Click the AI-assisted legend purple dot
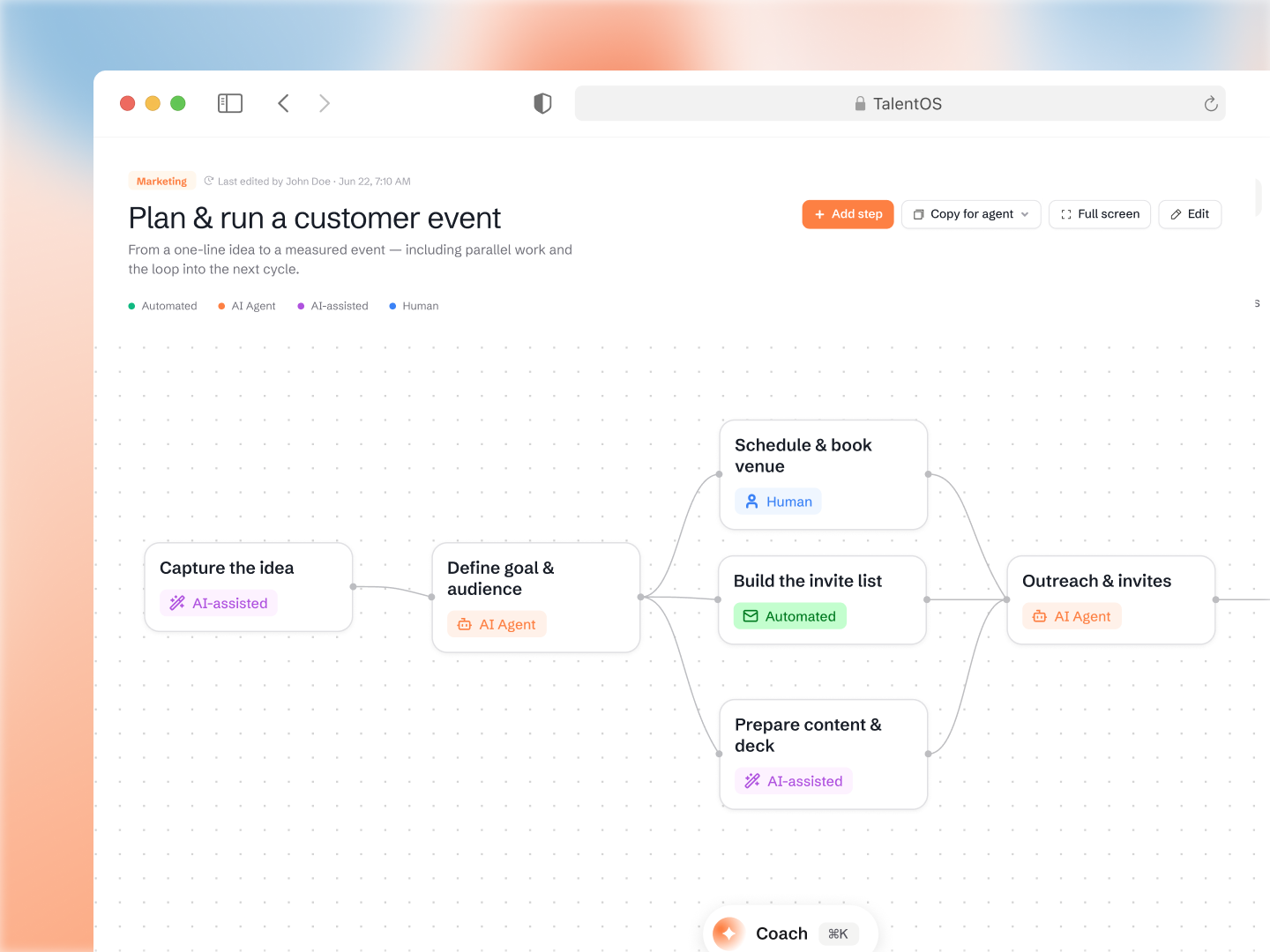Viewport: 1270px width, 952px height. tap(301, 306)
